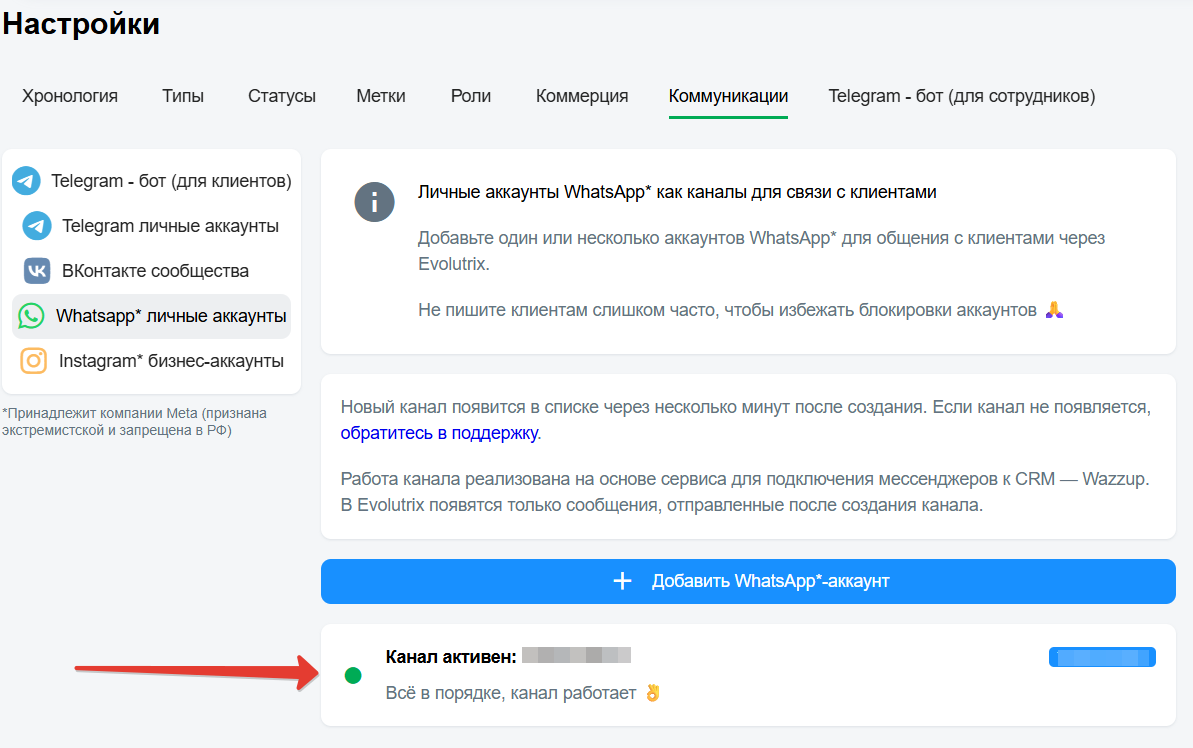
Task: Click the OK hand emoji in channel status
Action: tap(652, 692)
